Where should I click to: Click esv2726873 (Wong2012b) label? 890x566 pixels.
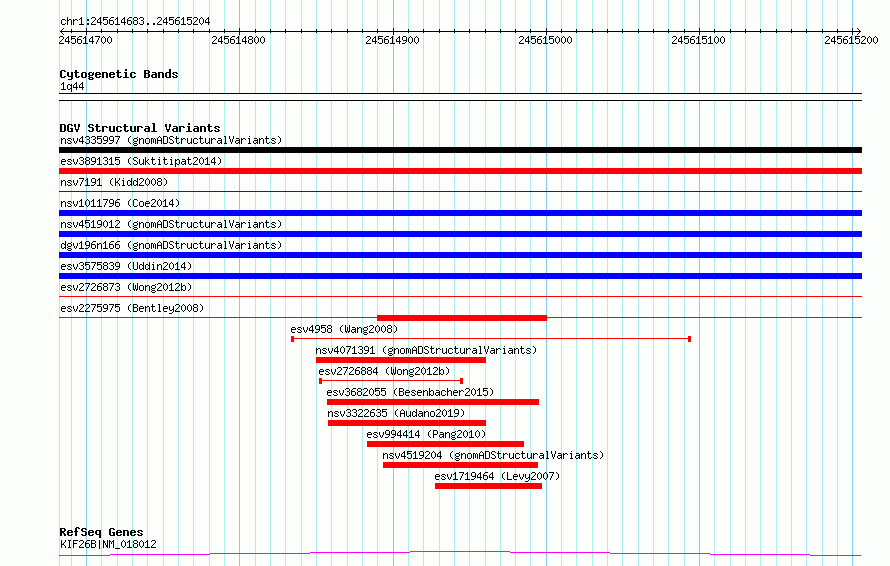pos(126,287)
